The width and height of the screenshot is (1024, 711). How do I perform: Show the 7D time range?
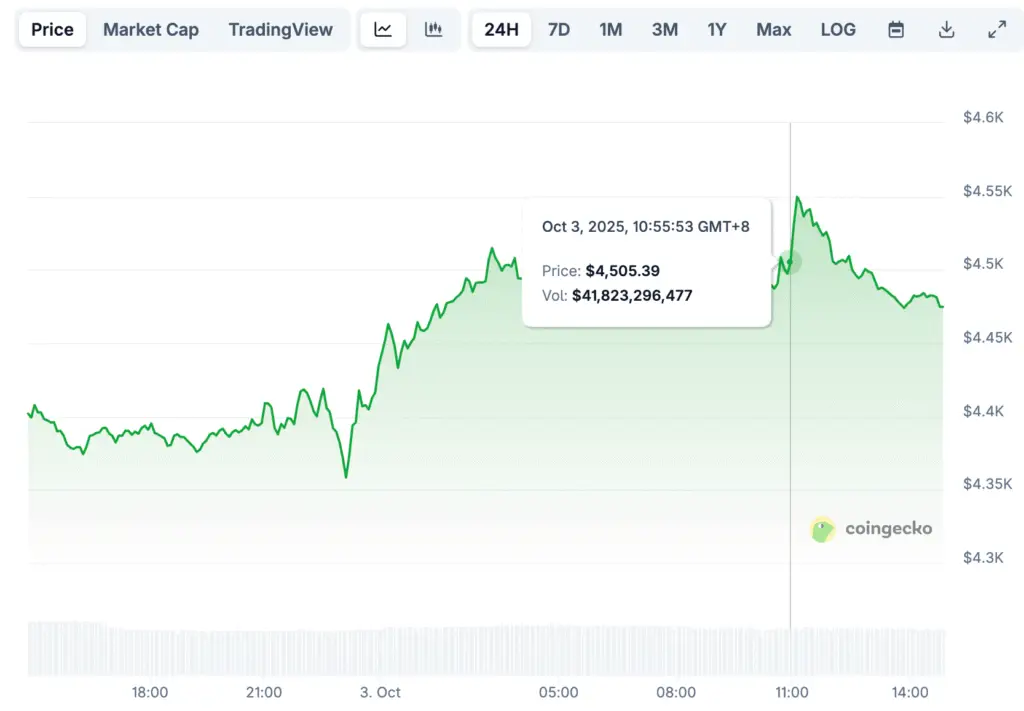point(559,30)
